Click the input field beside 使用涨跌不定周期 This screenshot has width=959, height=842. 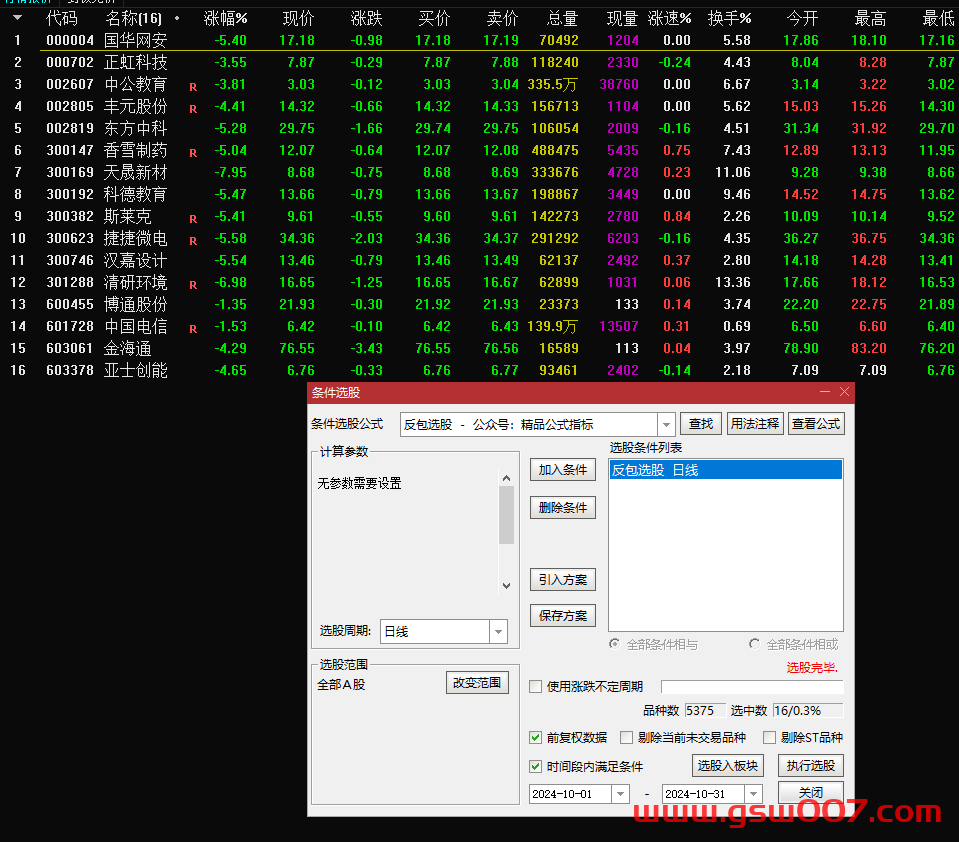752,687
